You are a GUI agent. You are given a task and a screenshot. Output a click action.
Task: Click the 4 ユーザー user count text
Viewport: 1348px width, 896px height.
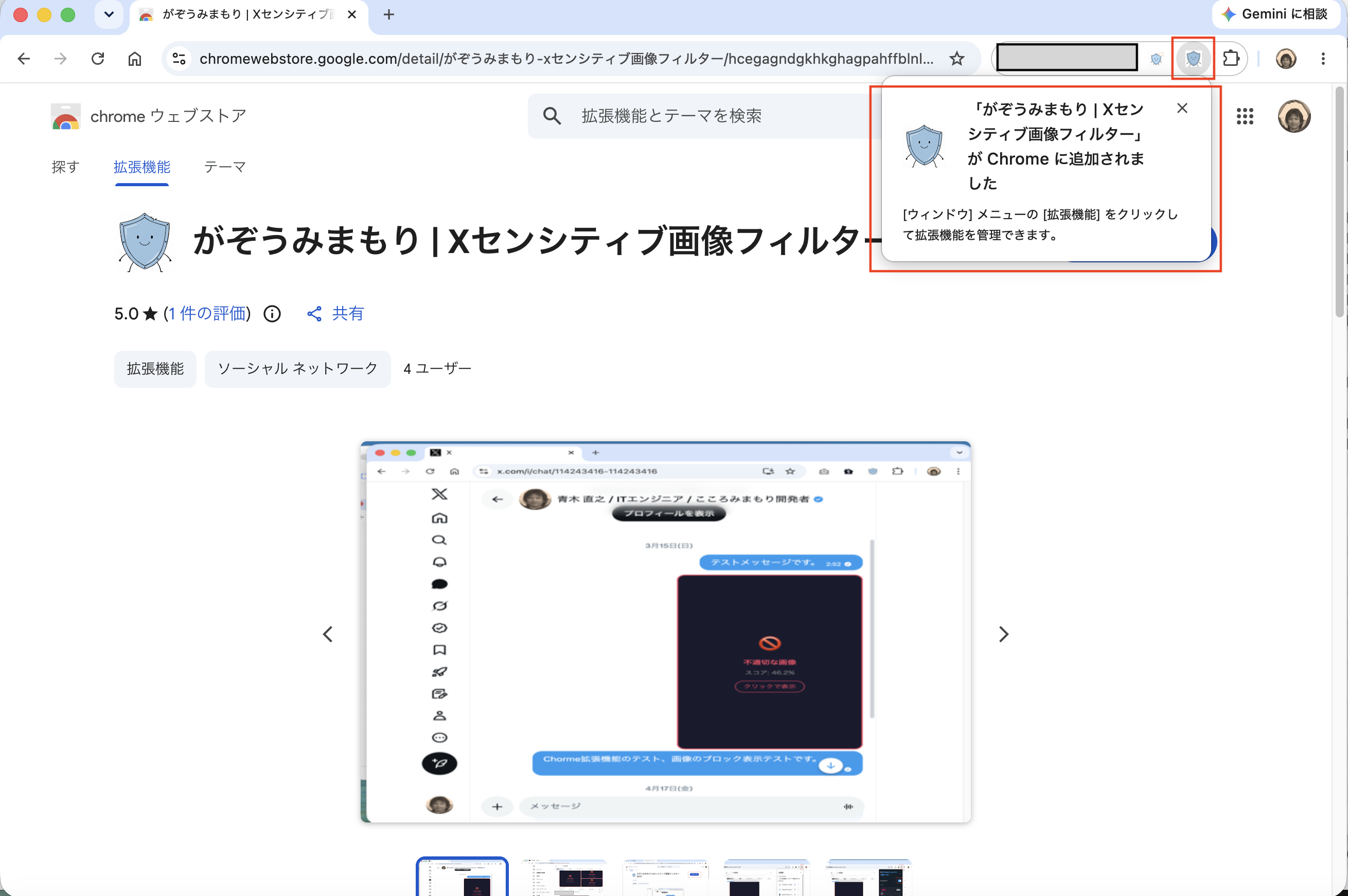pos(437,369)
